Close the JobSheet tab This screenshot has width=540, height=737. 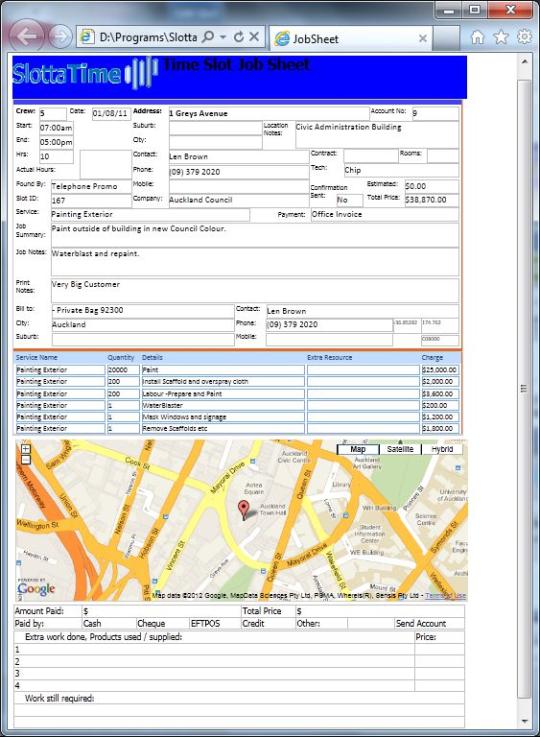(x=423, y=39)
